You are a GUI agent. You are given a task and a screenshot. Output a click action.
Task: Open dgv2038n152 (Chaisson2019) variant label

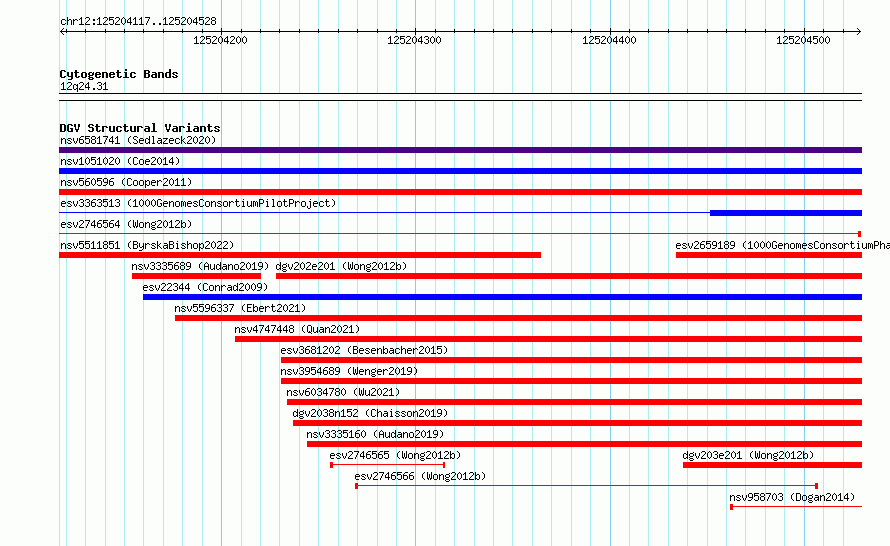coord(370,413)
